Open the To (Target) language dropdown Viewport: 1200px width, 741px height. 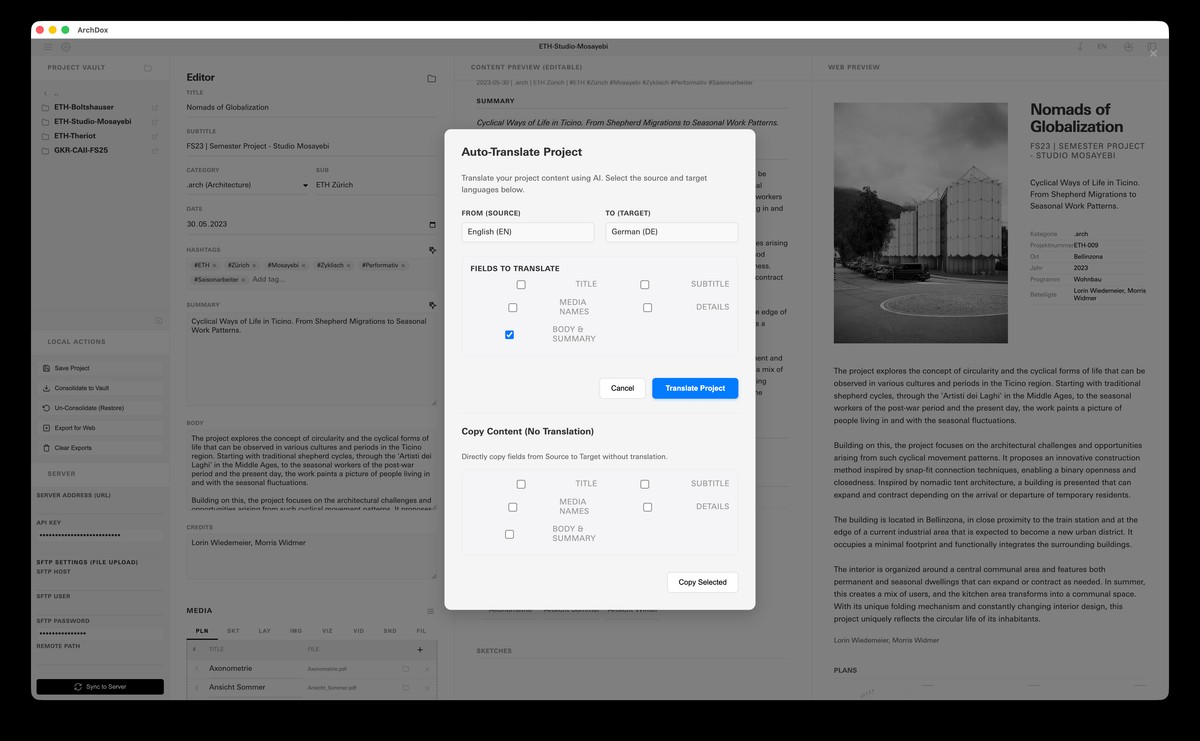671,232
